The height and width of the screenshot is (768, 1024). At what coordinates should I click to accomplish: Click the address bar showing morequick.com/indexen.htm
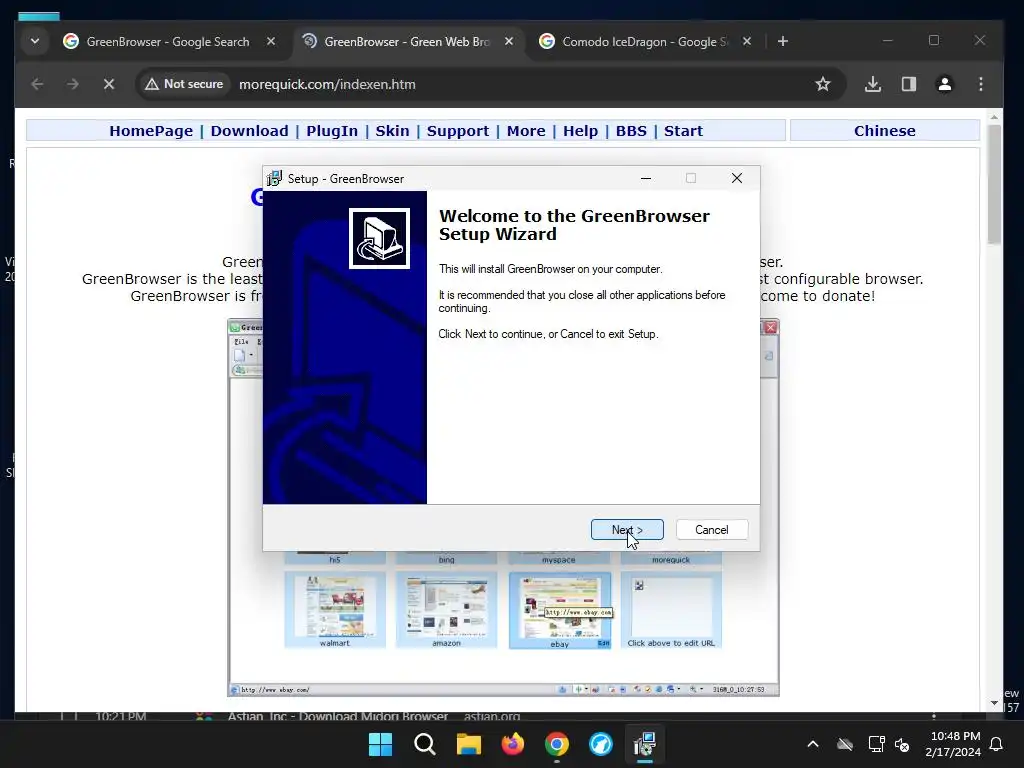point(327,84)
